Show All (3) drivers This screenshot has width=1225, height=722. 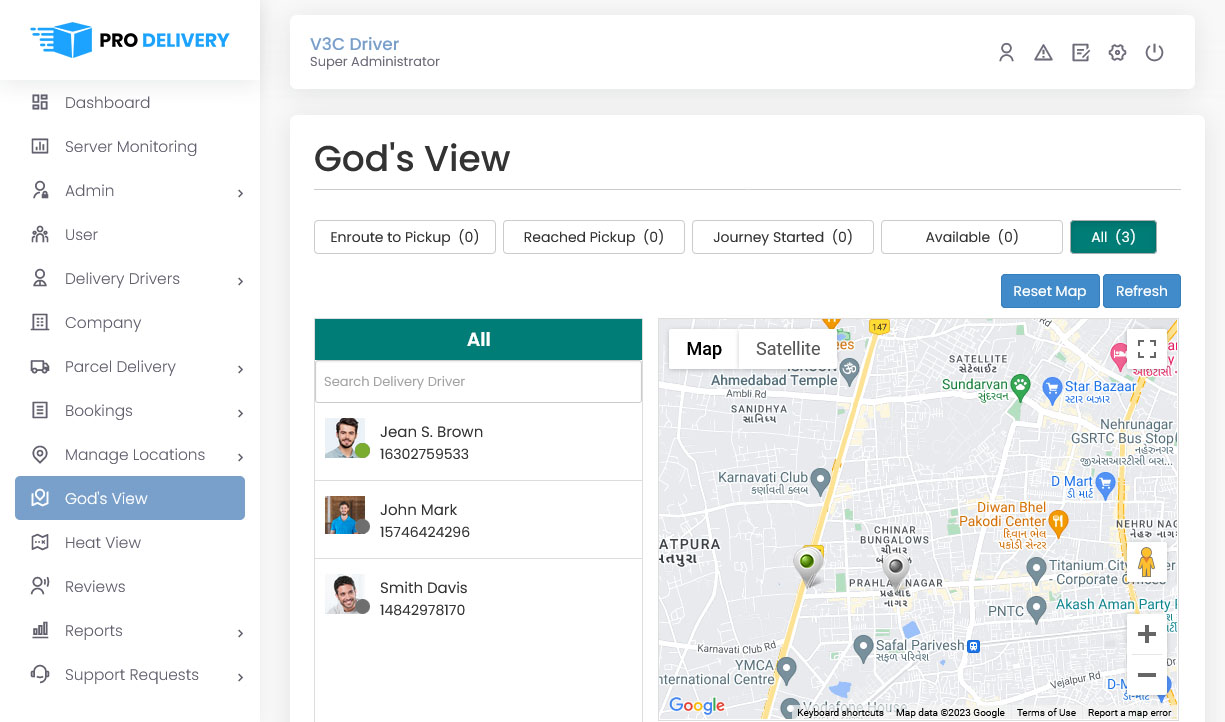[x=1113, y=237]
